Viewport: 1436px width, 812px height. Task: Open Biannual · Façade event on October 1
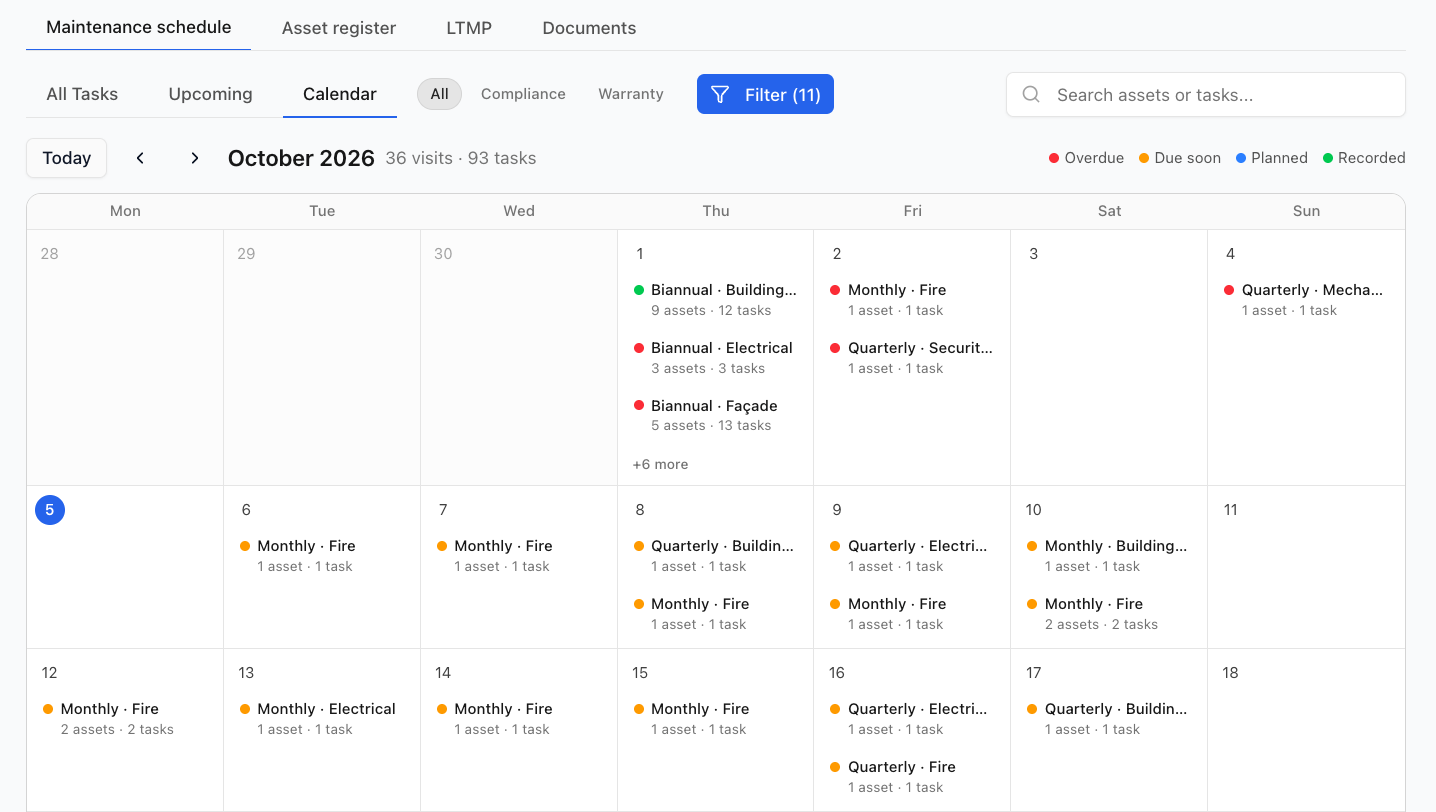[716, 416]
